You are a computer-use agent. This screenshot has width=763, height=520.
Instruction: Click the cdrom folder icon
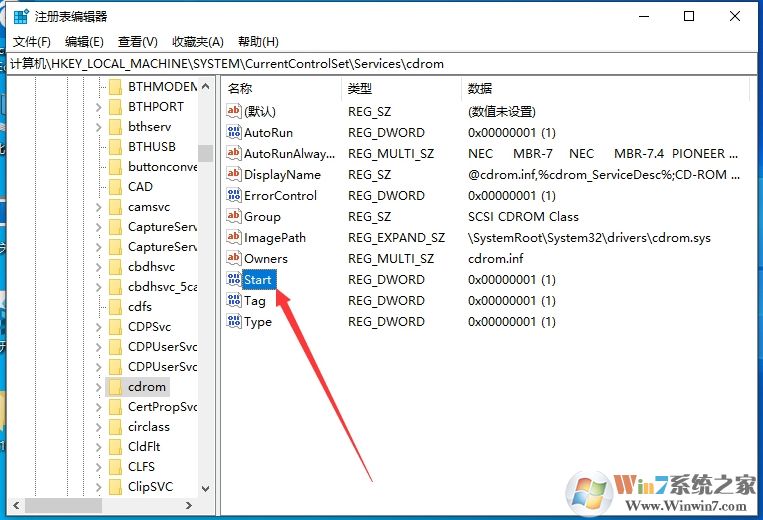[115, 387]
